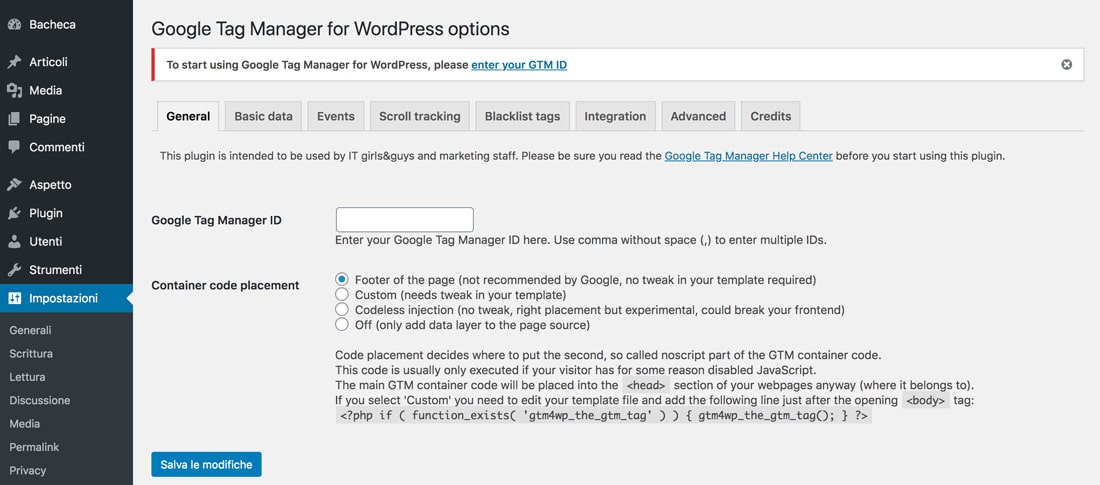Open Plugin menu item
The height and width of the screenshot is (485, 1100).
tap(66, 213)
